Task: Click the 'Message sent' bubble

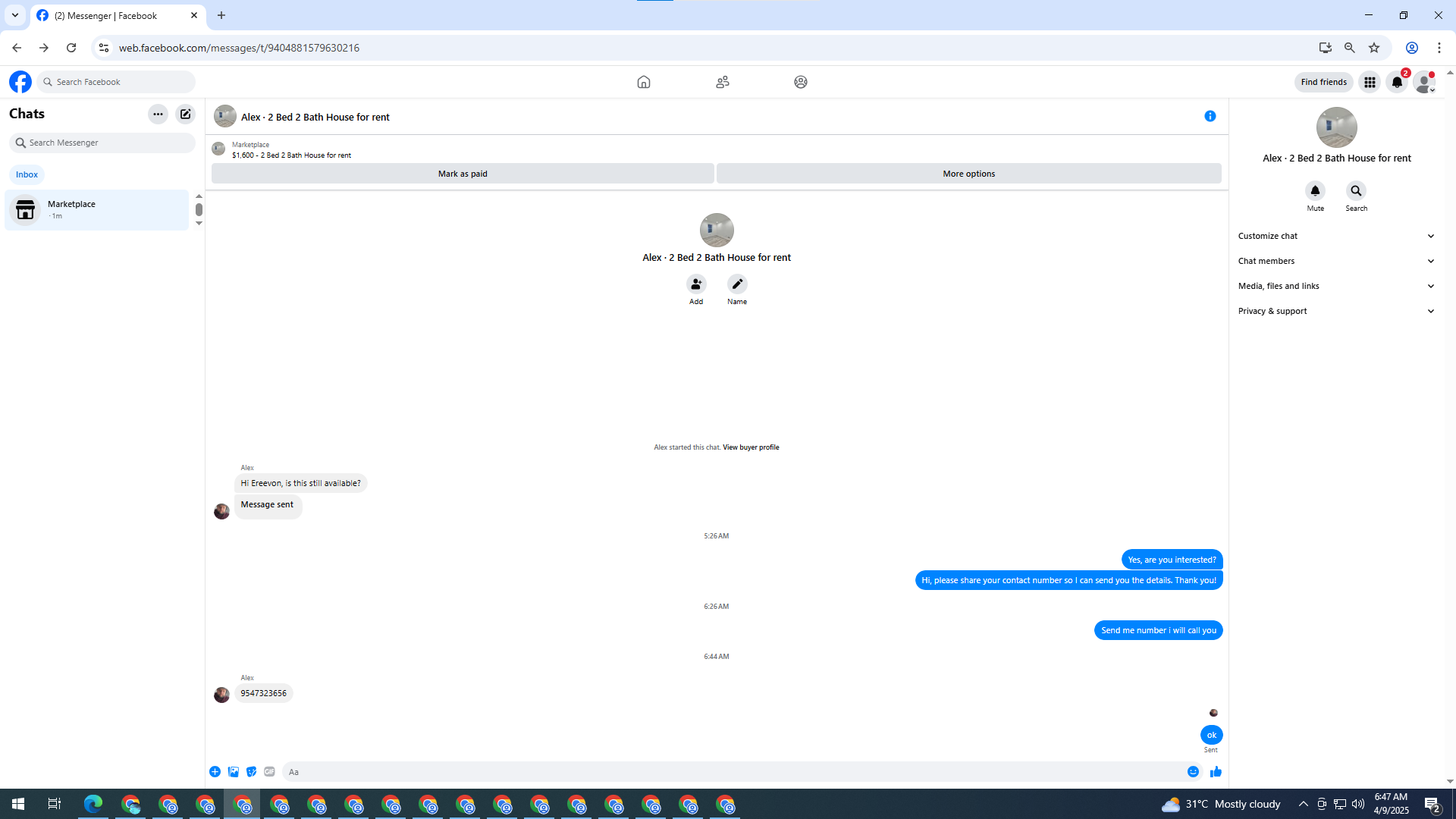Action: [268, 506]
